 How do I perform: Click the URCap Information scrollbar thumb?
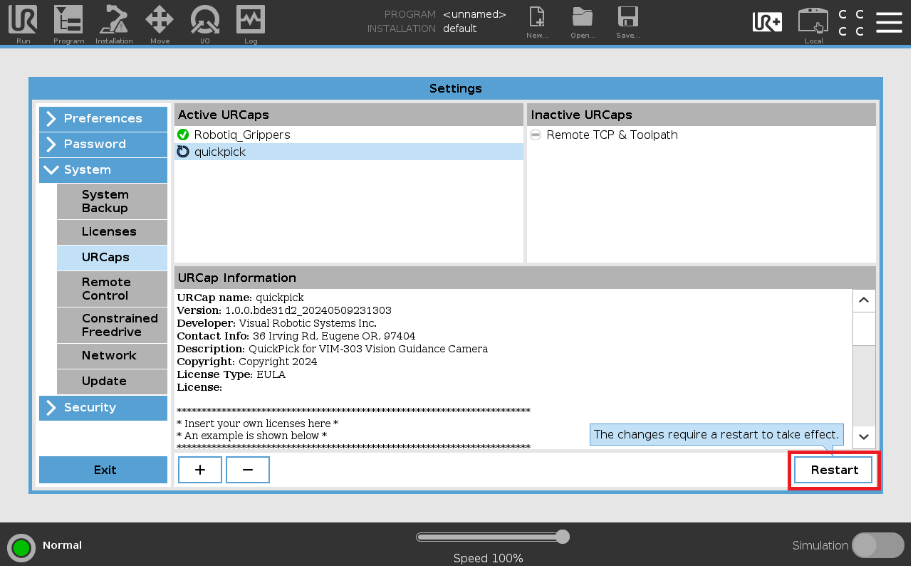(864, 330)
